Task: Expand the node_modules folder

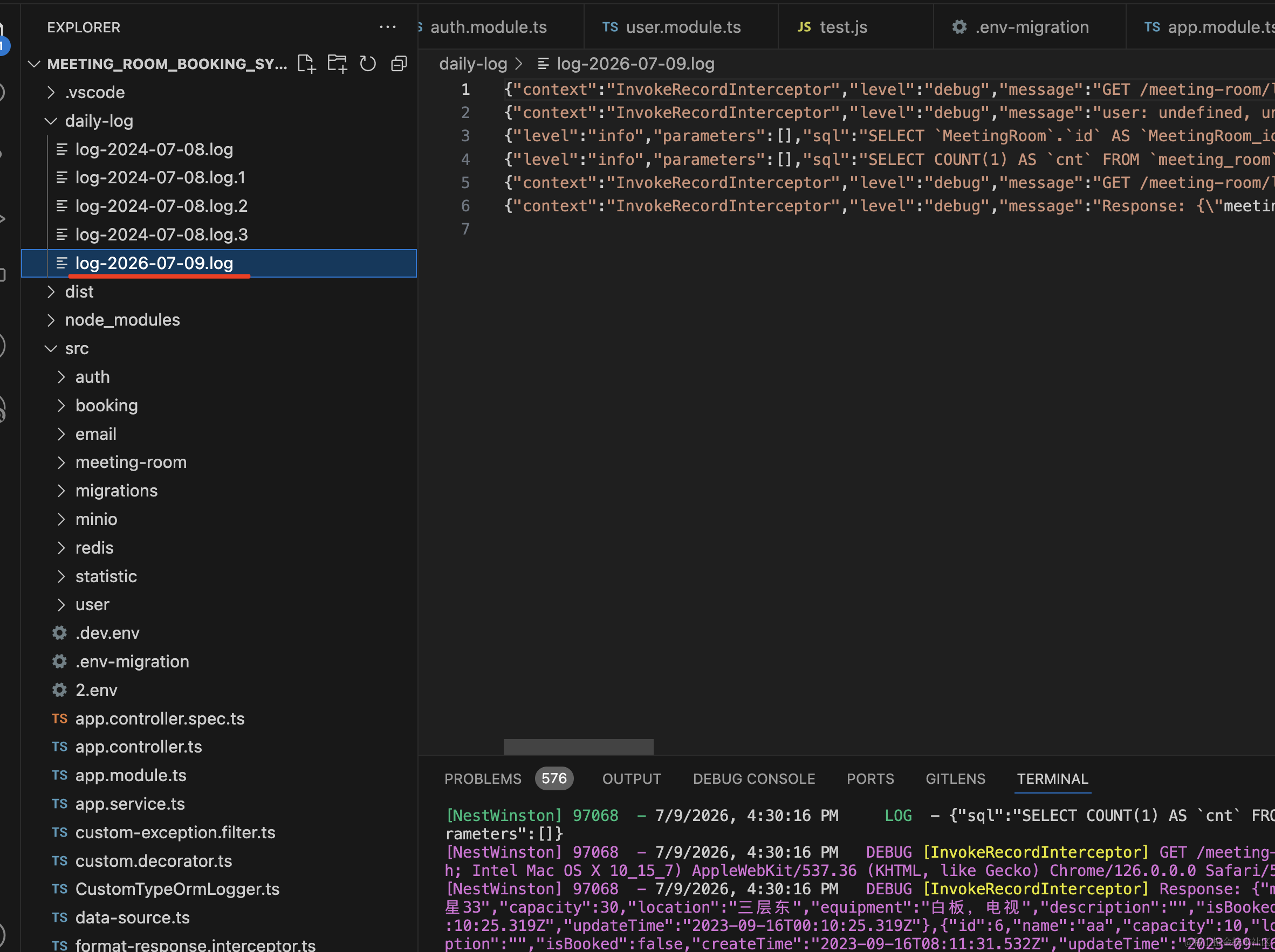Action: (51, 320)
